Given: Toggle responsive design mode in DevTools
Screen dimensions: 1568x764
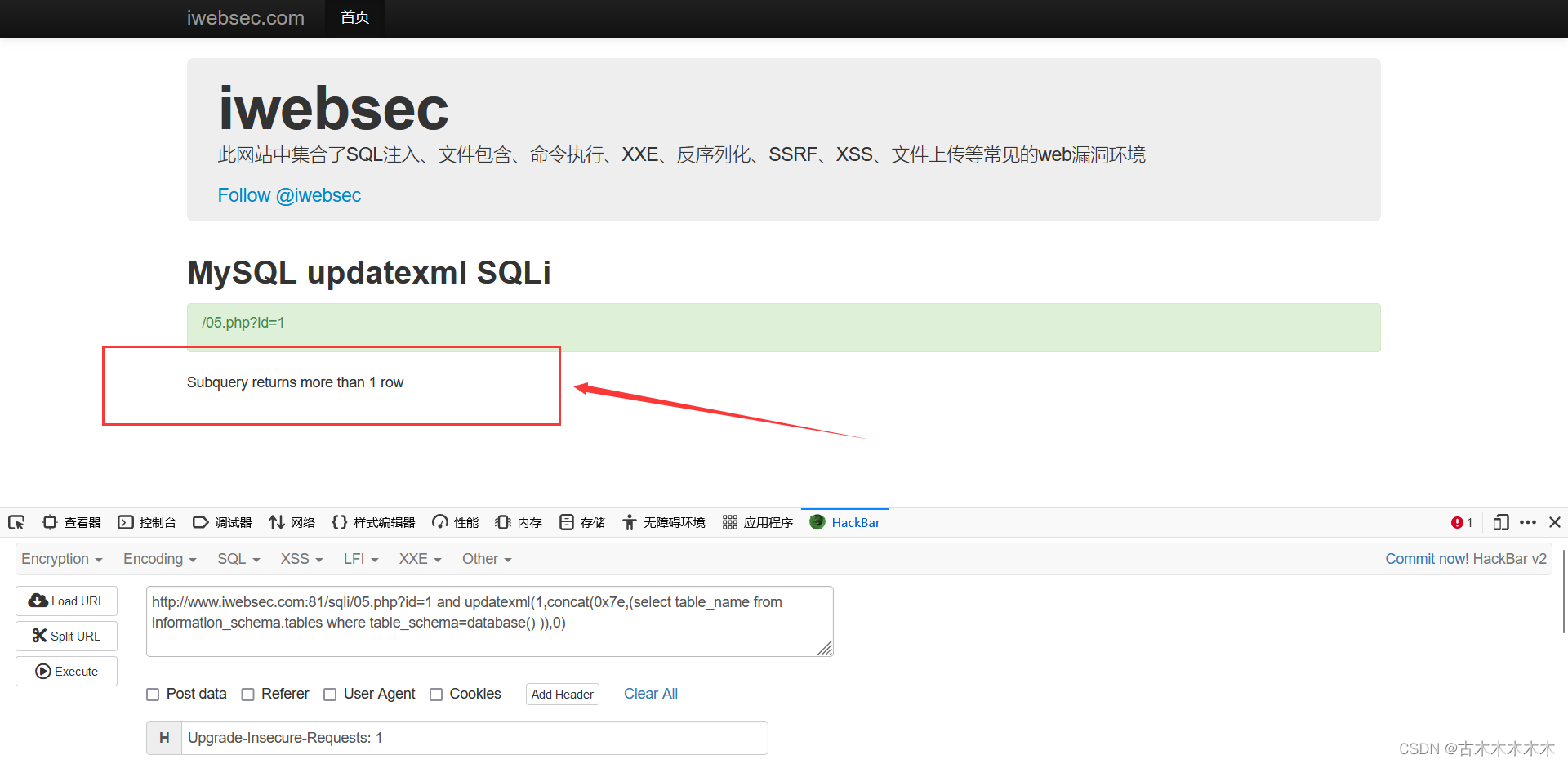Looking at the screenshot, I should coord(1500,522).
